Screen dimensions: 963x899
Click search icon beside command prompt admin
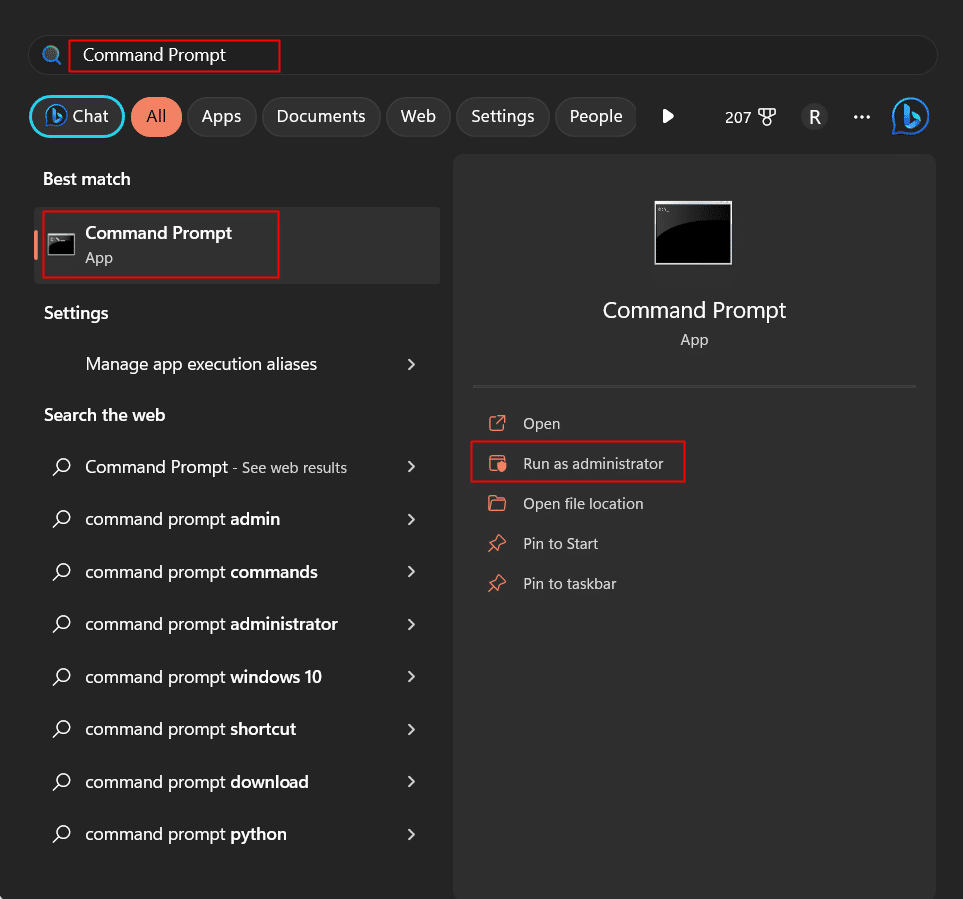coord(61,520)
